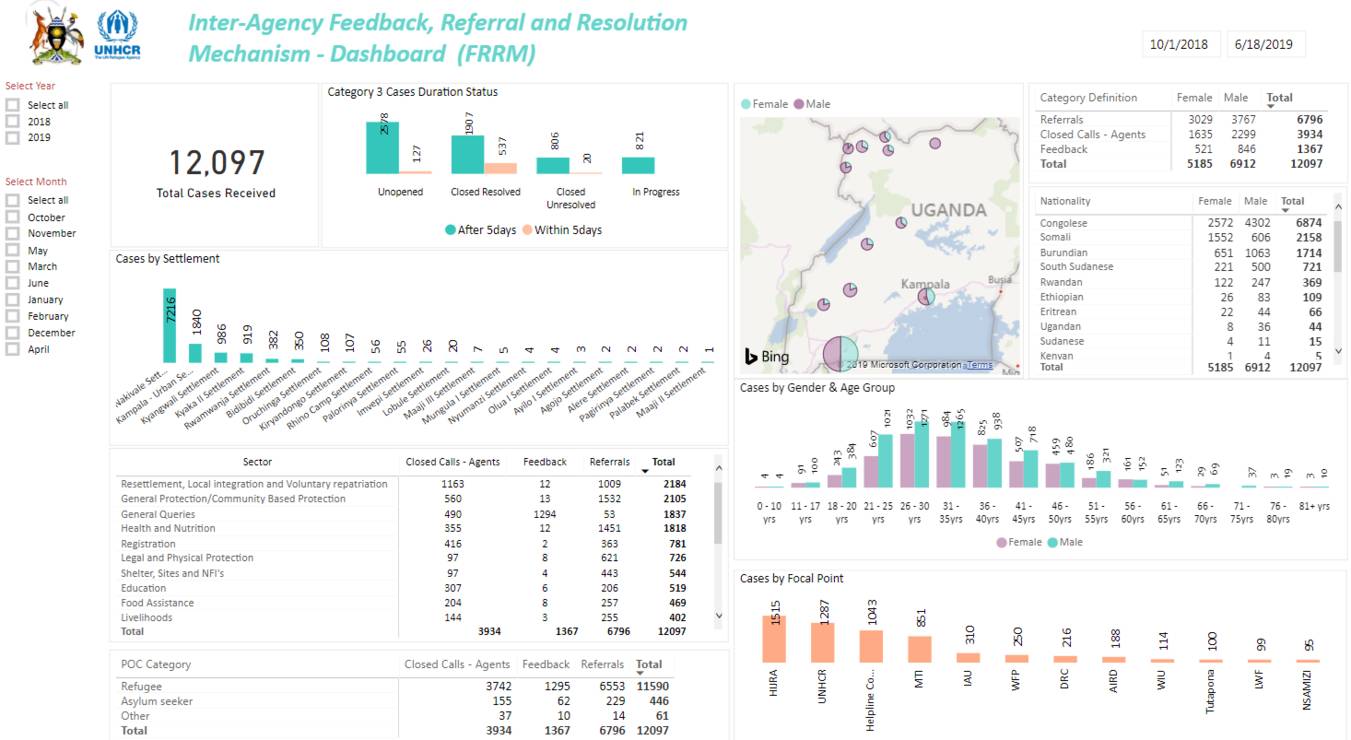
Task: Click the end date field 6/18/2019
Action: pos(1264,44)
